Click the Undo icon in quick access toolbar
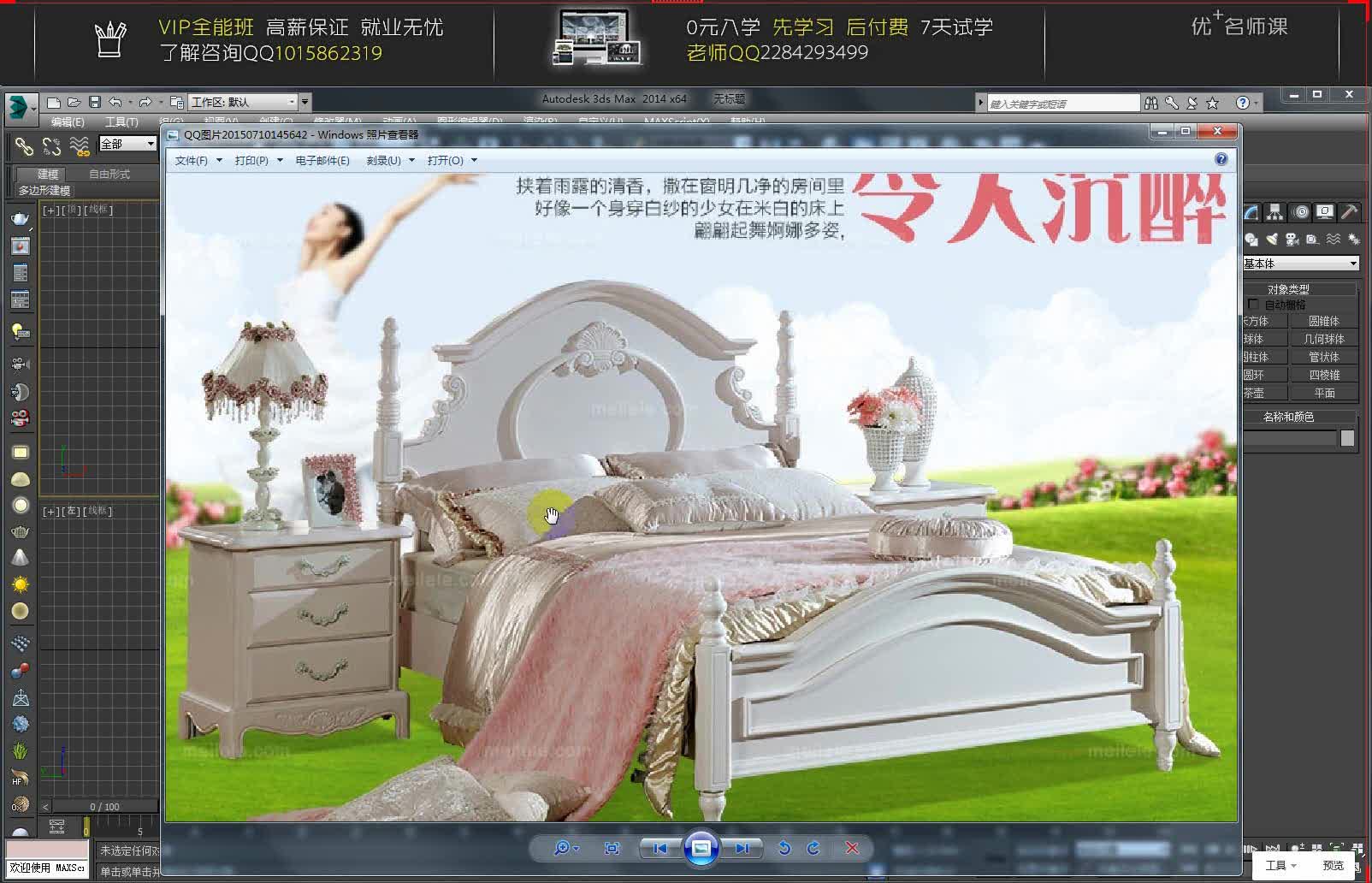 (116, 103)
